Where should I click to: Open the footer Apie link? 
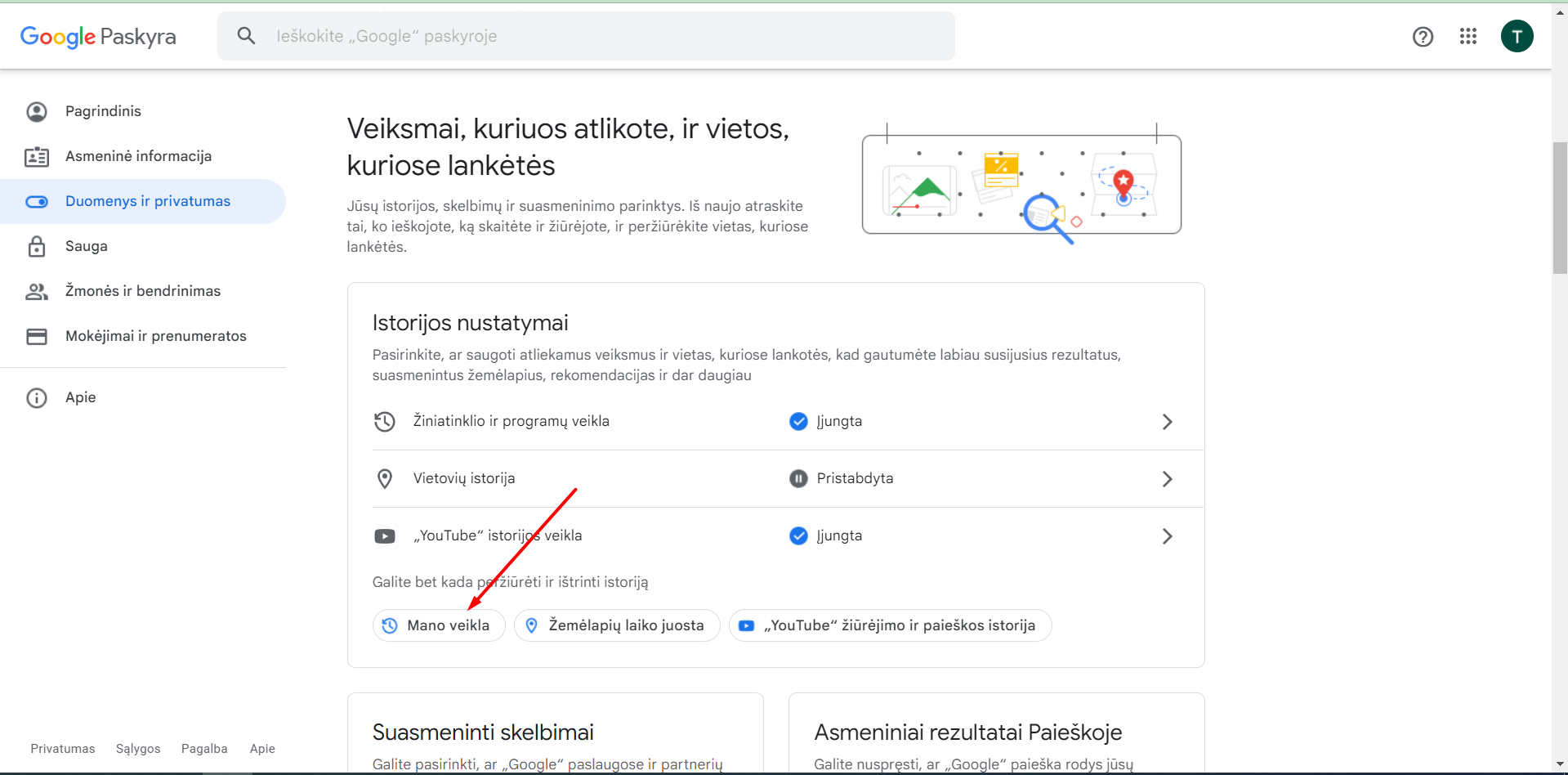click(x=262, y=749)
